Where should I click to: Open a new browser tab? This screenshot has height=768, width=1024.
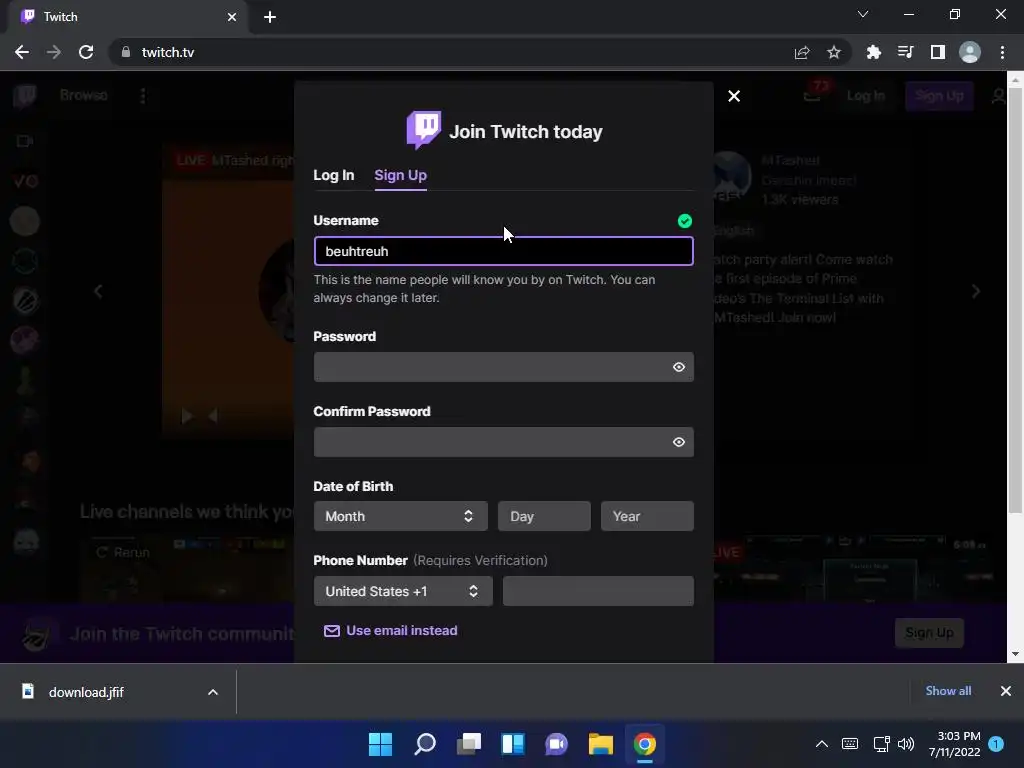tap(270, 17)
